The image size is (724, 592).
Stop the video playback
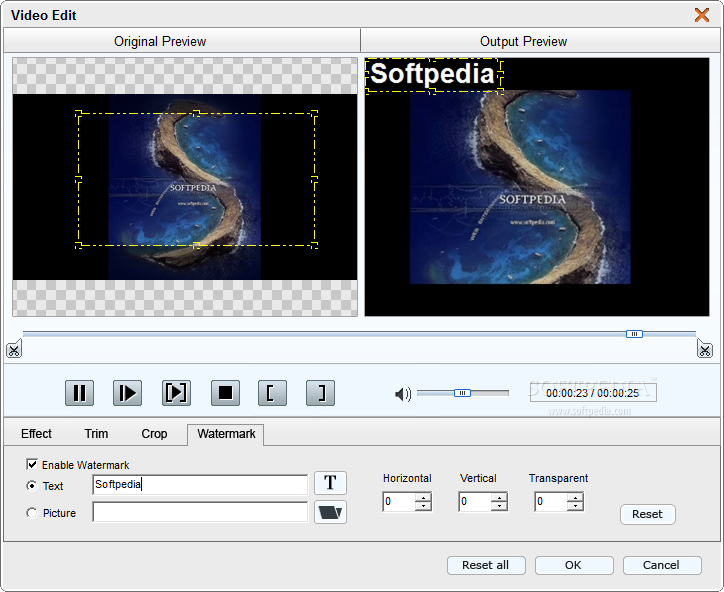225,393
